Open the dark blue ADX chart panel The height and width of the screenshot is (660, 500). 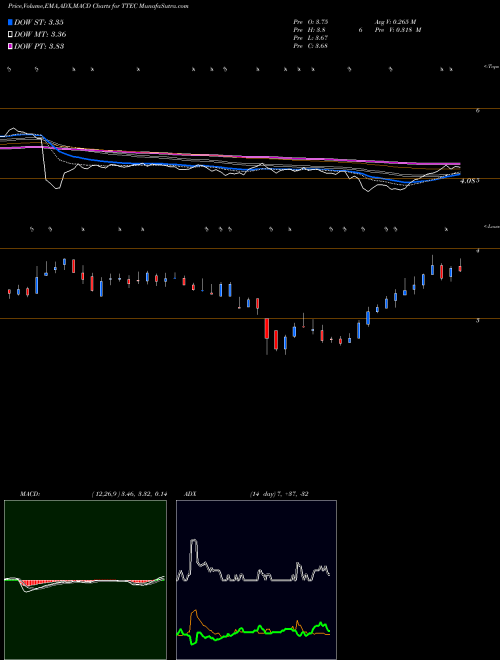[x=256, y=580]
